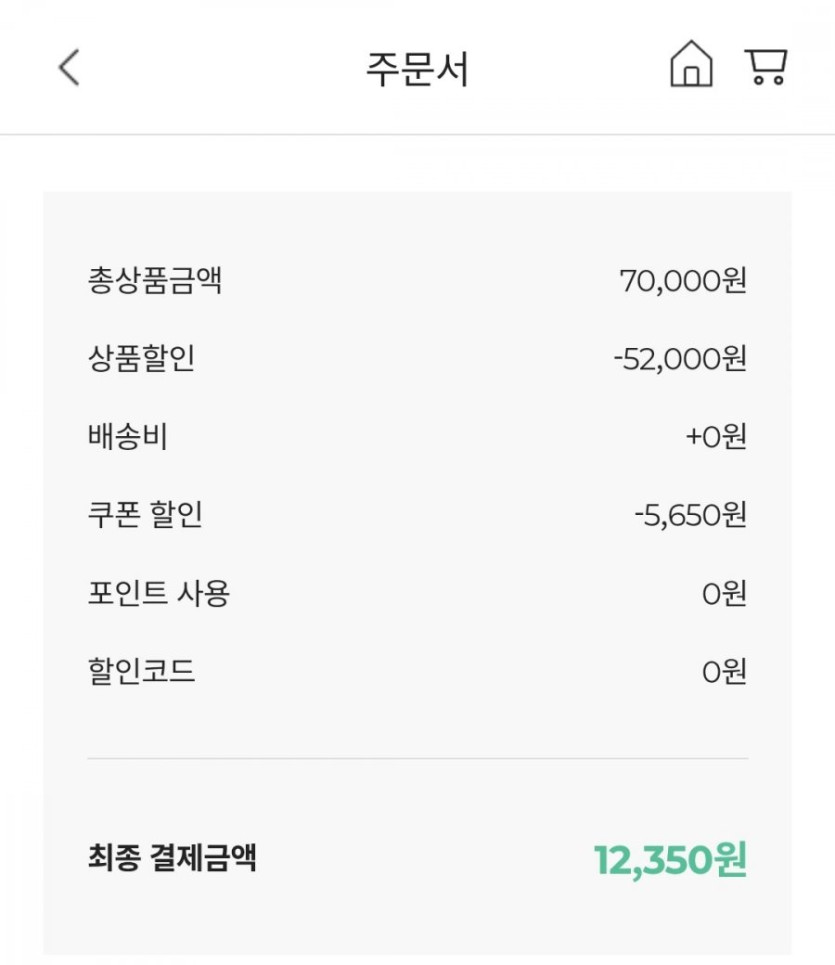Tap the 쿠폰 할인 label
Image resolution: width=835 pixels, height=965 pixels.
coord(146,515)
